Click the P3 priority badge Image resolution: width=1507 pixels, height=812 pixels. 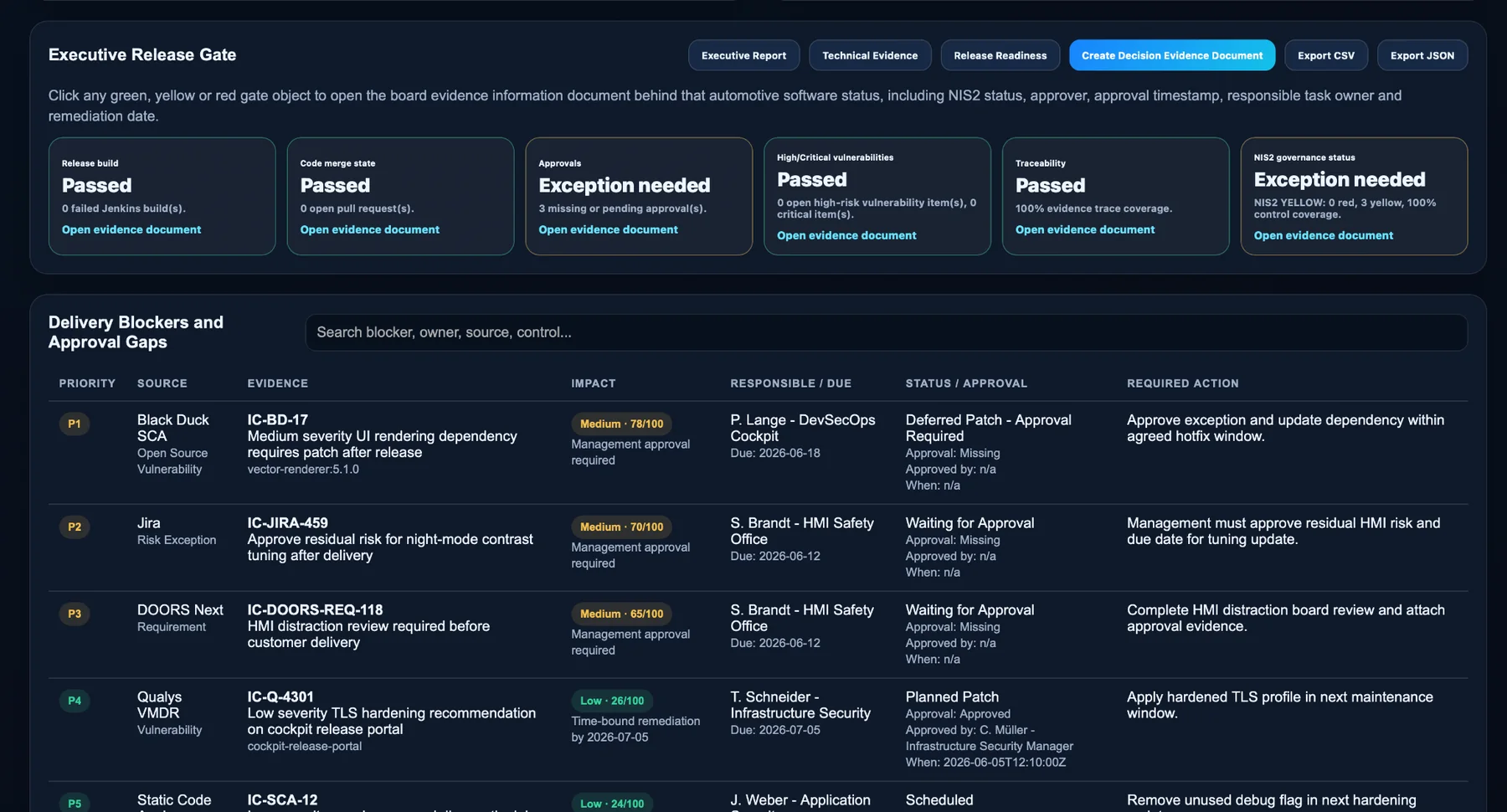[75, 614]
